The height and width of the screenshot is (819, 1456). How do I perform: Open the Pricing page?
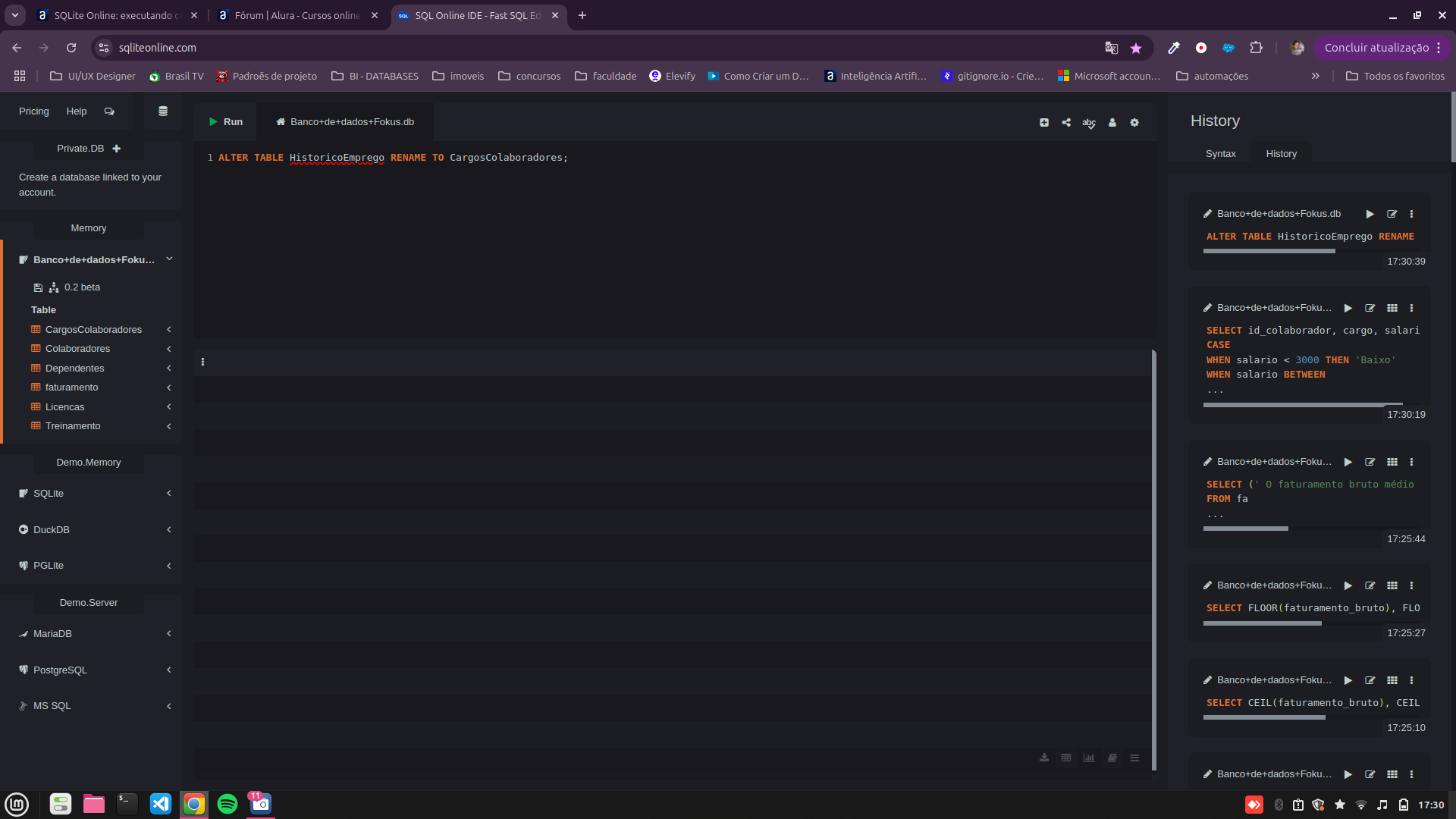click(x=34, y=111)
